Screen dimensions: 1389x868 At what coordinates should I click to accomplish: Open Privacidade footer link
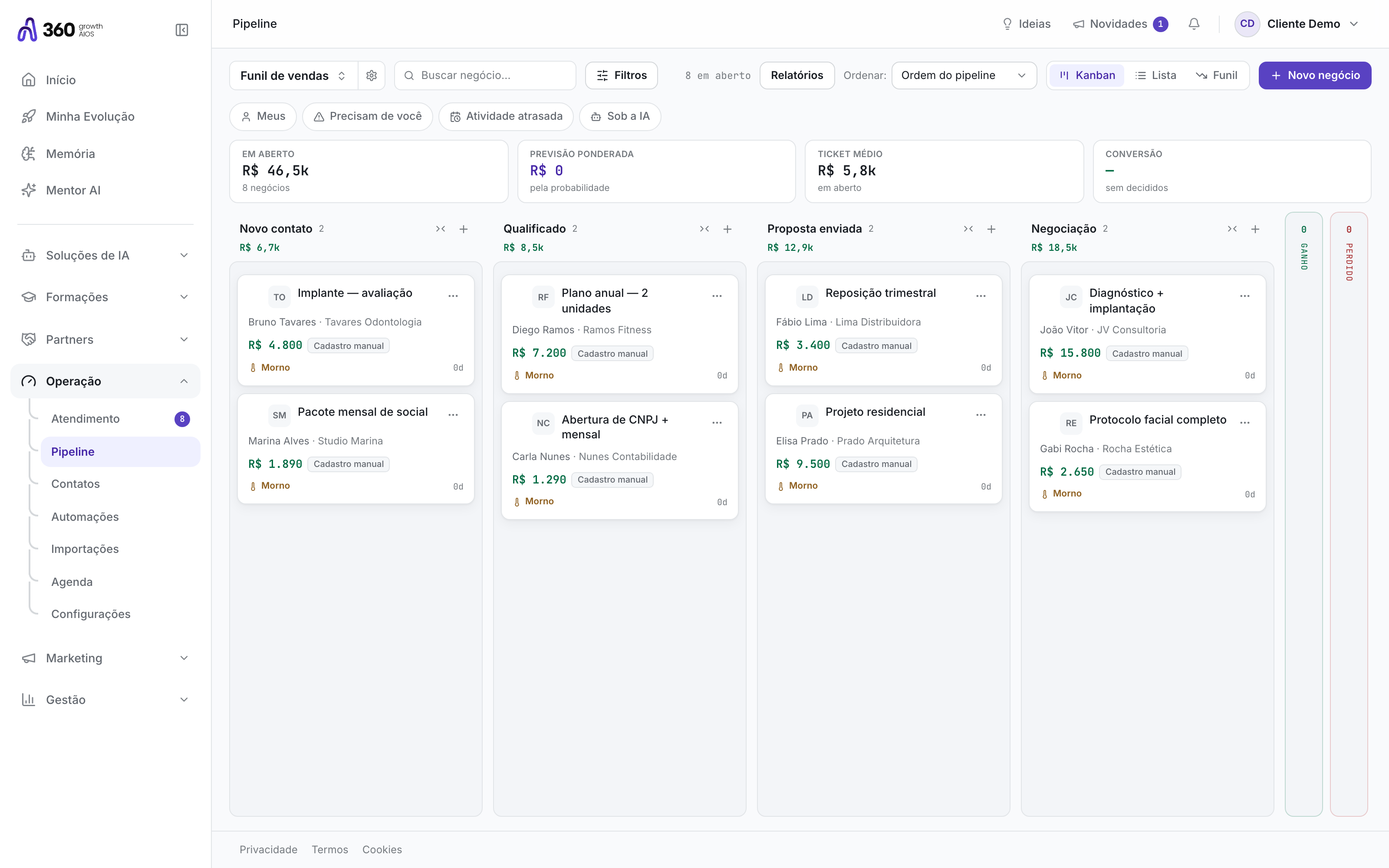coord(268,850)
